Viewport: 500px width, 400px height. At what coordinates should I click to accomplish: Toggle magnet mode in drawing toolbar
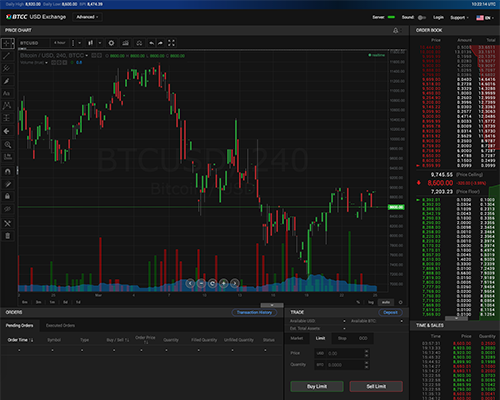pos(7,171)
